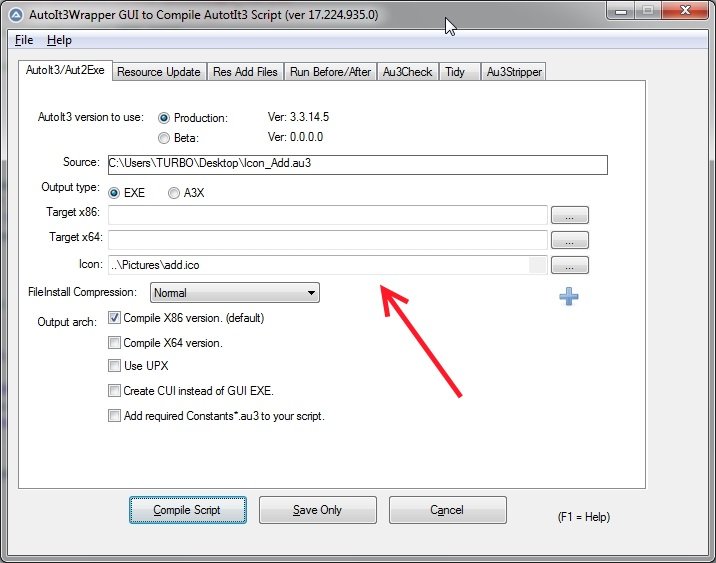Enable Create CUI instead of GUI EXE

pos(114,391)
